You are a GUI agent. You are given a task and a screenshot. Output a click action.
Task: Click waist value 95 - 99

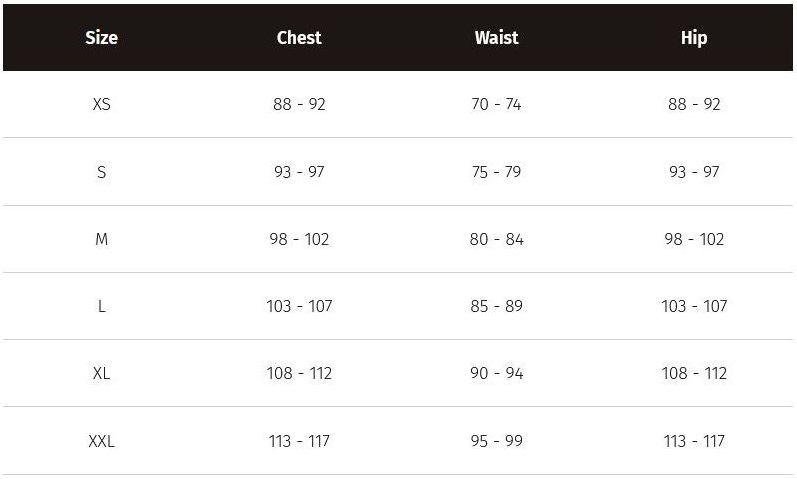pos(497,441)
